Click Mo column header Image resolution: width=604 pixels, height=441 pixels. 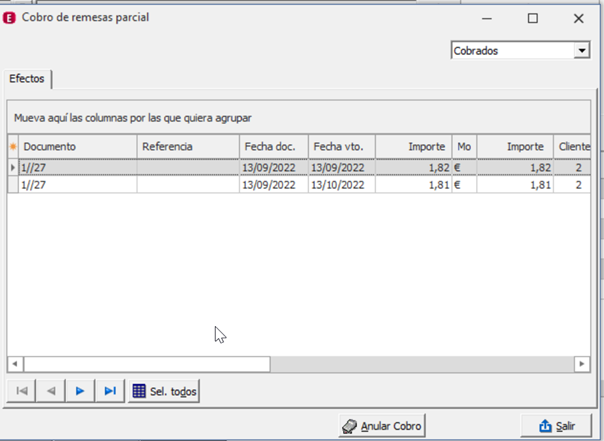click(464, 146)
